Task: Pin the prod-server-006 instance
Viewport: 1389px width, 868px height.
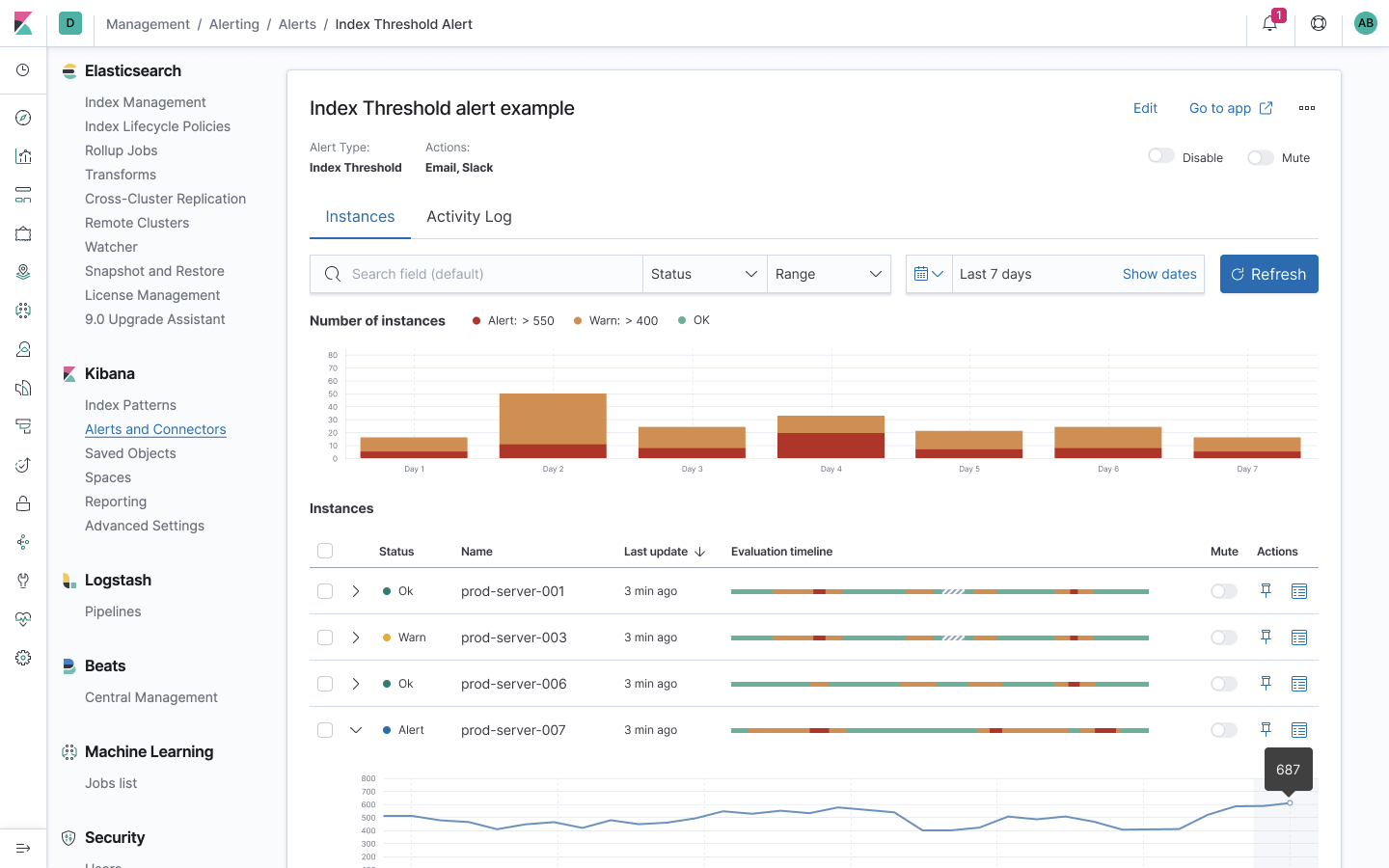Action: coord(1266,684)
